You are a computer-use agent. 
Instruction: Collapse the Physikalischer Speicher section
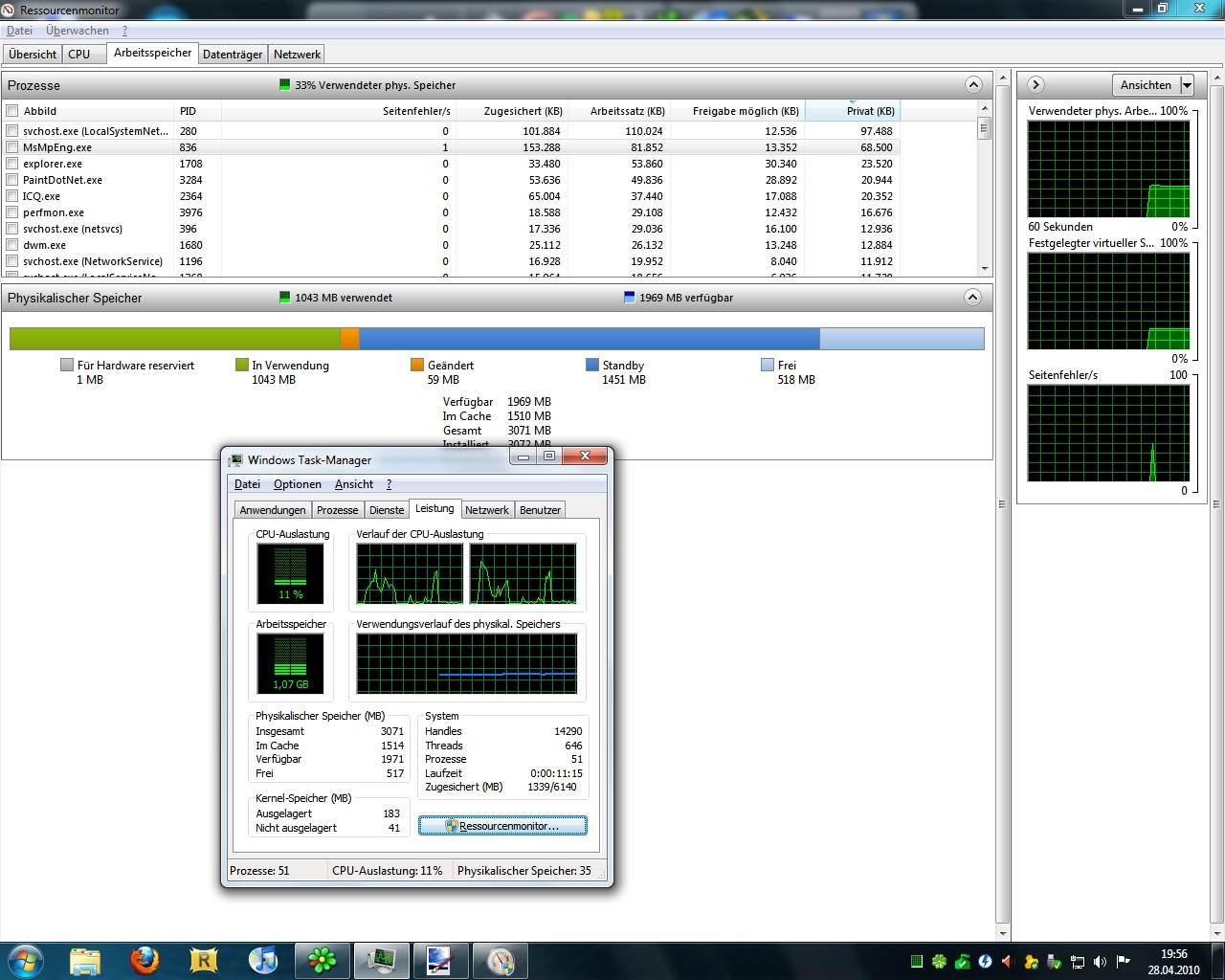pyautogui.click(x=973, y=298)
